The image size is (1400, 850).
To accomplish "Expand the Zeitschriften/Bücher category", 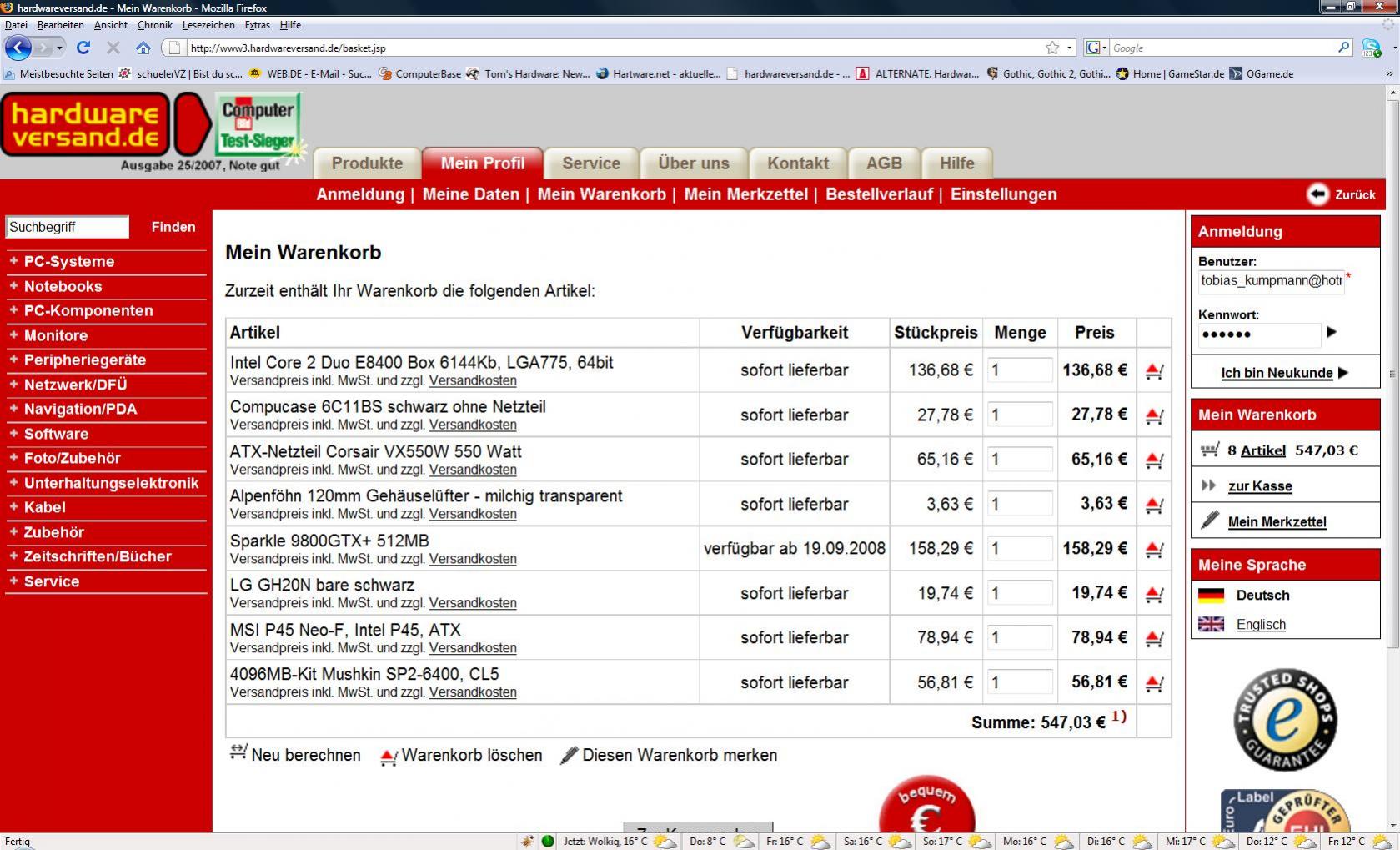I will point(98,556).
